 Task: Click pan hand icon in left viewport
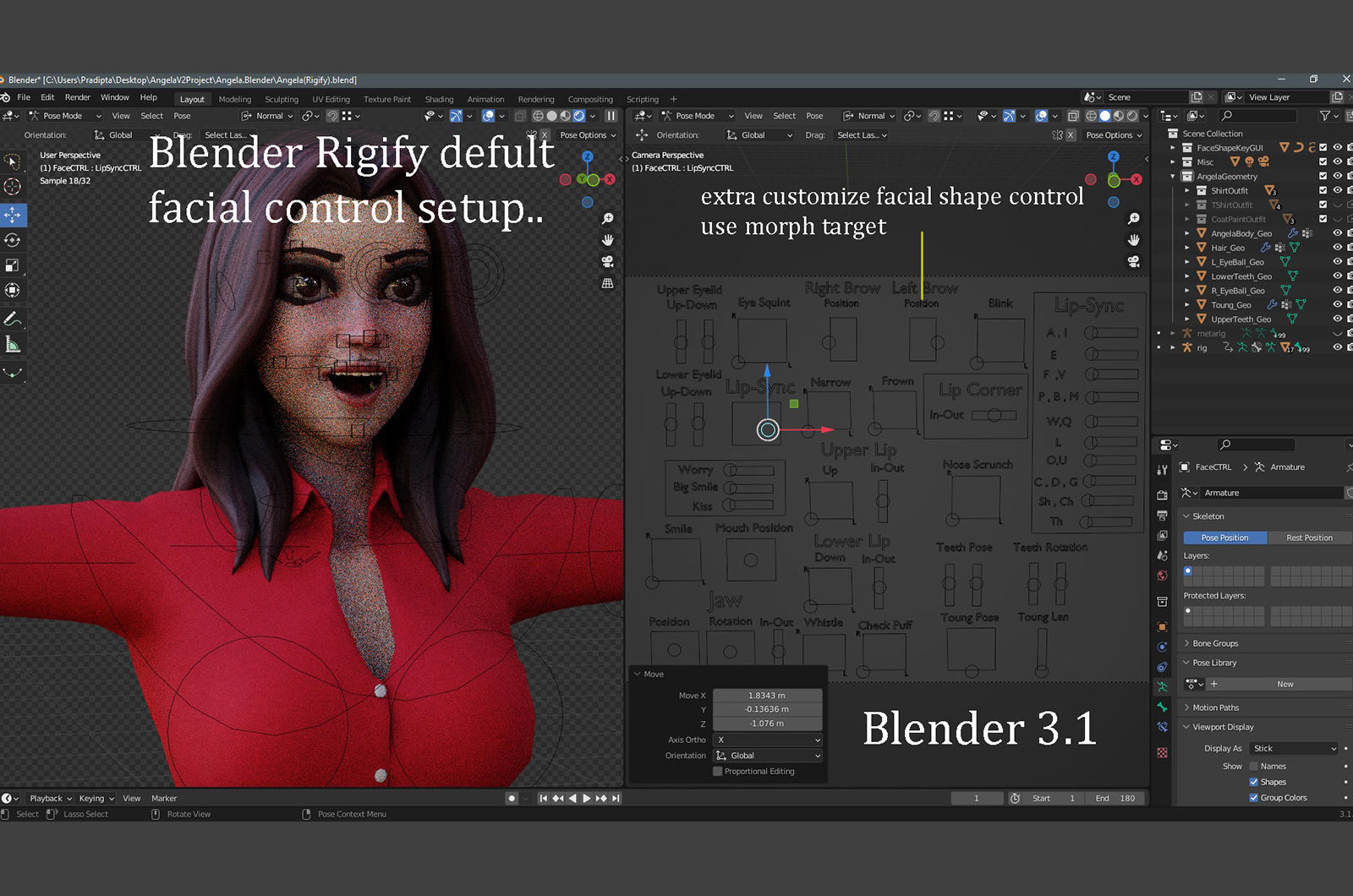pos(607,240)
